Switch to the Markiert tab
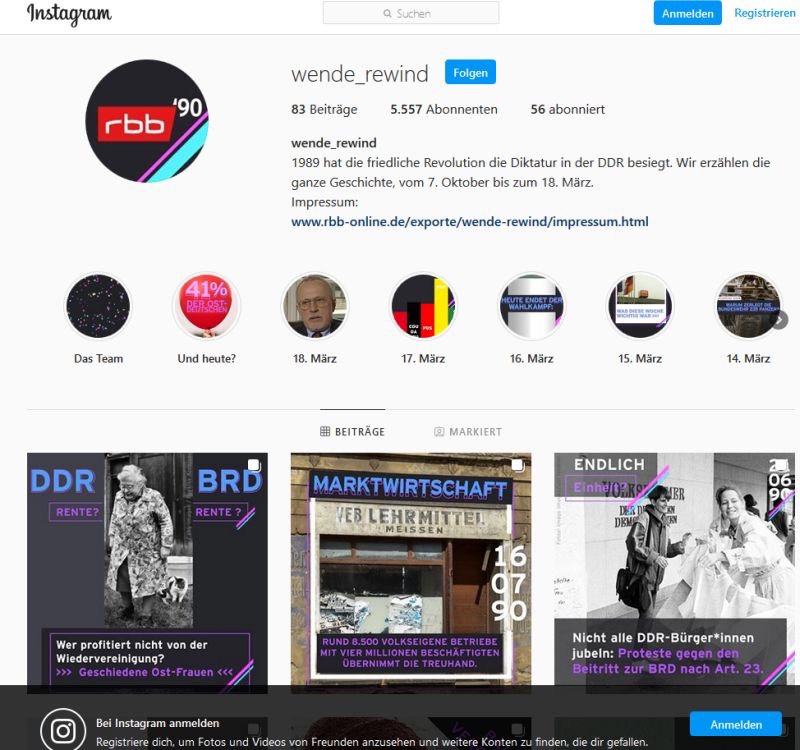The height and width of the screenshot is (750, 800). pos(468,432)
